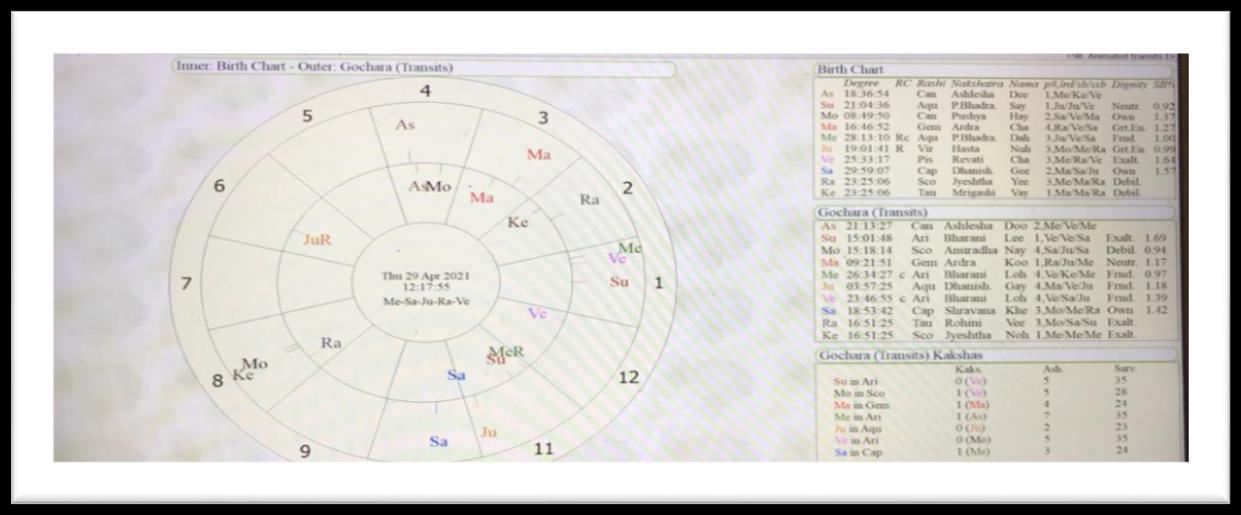The height and width of the screenshot is (515, 1241).
Task: Click the 'Pushya' nakshatra cell
Action: (x=968, y=115)
